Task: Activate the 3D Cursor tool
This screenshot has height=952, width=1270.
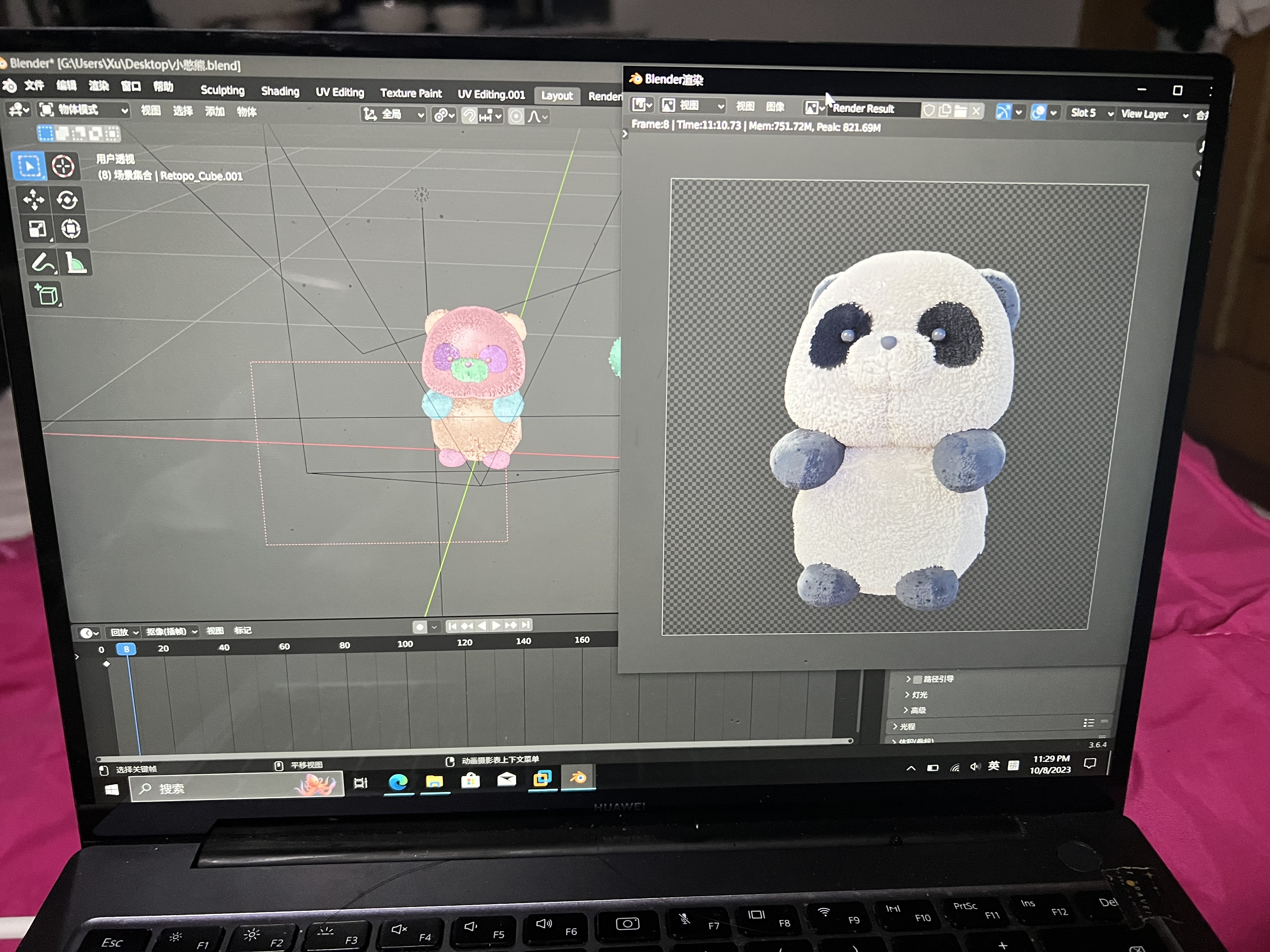Action: (x=63, y=166)
